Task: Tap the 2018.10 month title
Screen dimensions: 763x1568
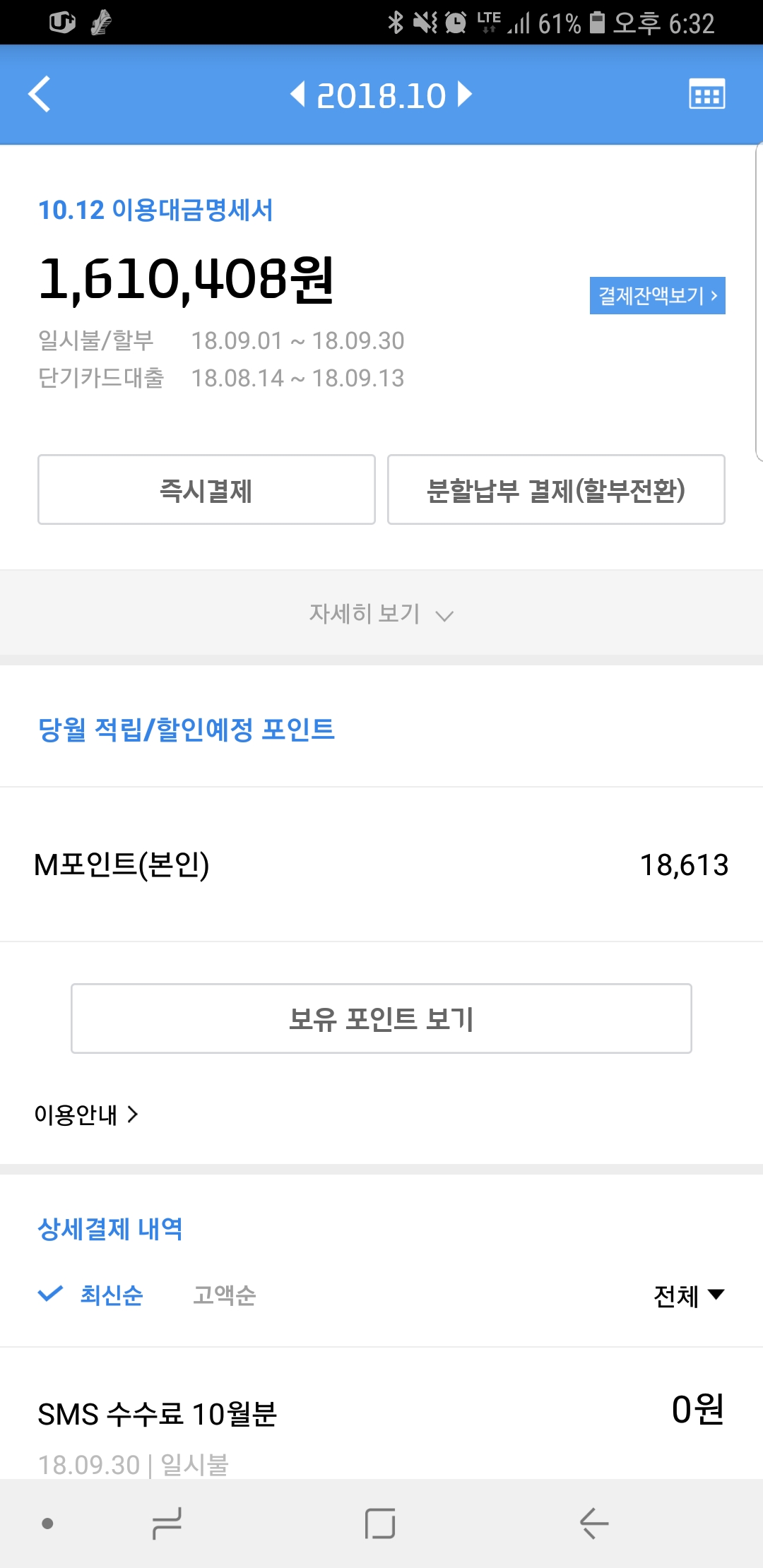Action: point(381,95)
